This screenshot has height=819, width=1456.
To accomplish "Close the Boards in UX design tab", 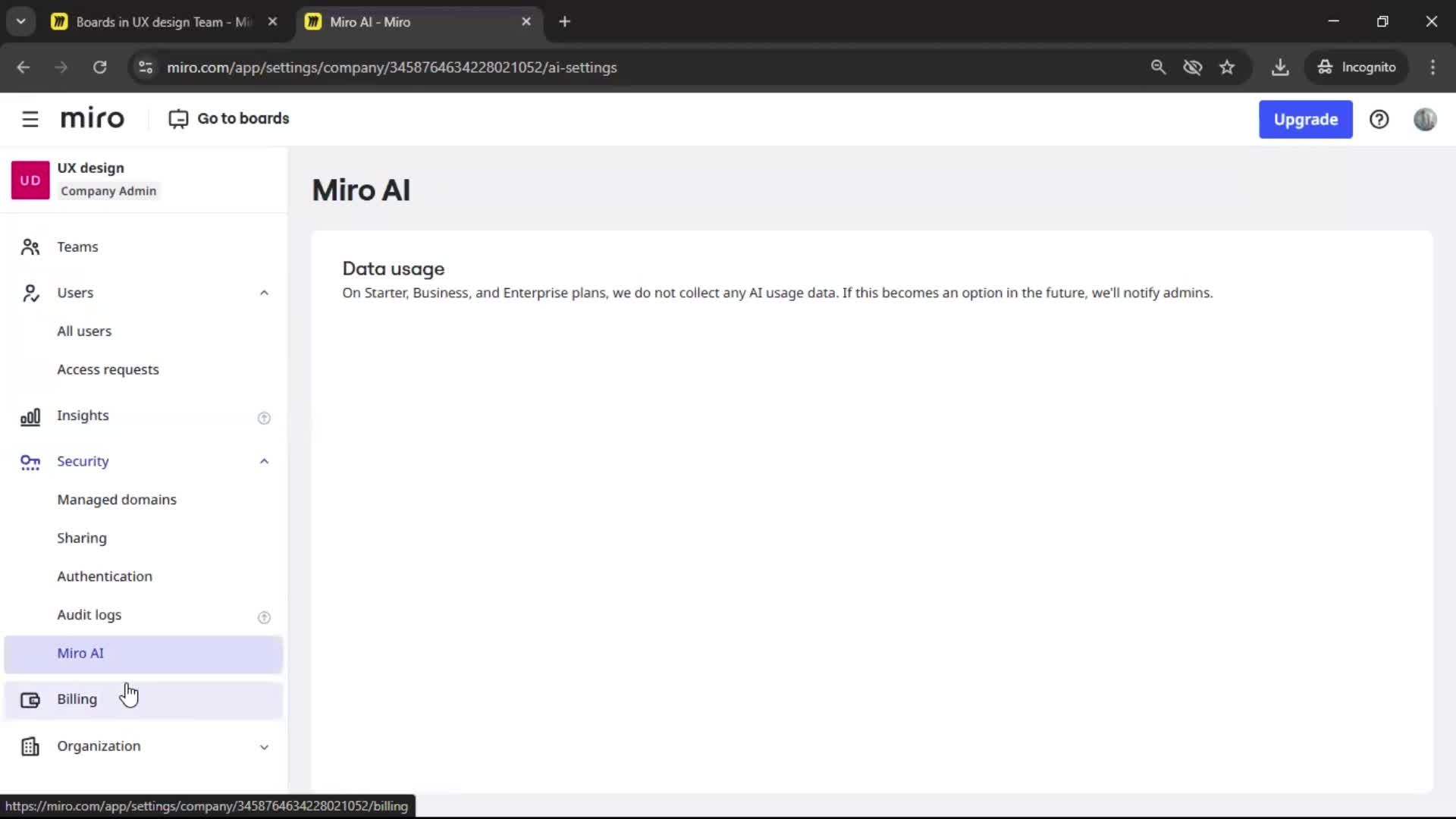I will point(272,21).
